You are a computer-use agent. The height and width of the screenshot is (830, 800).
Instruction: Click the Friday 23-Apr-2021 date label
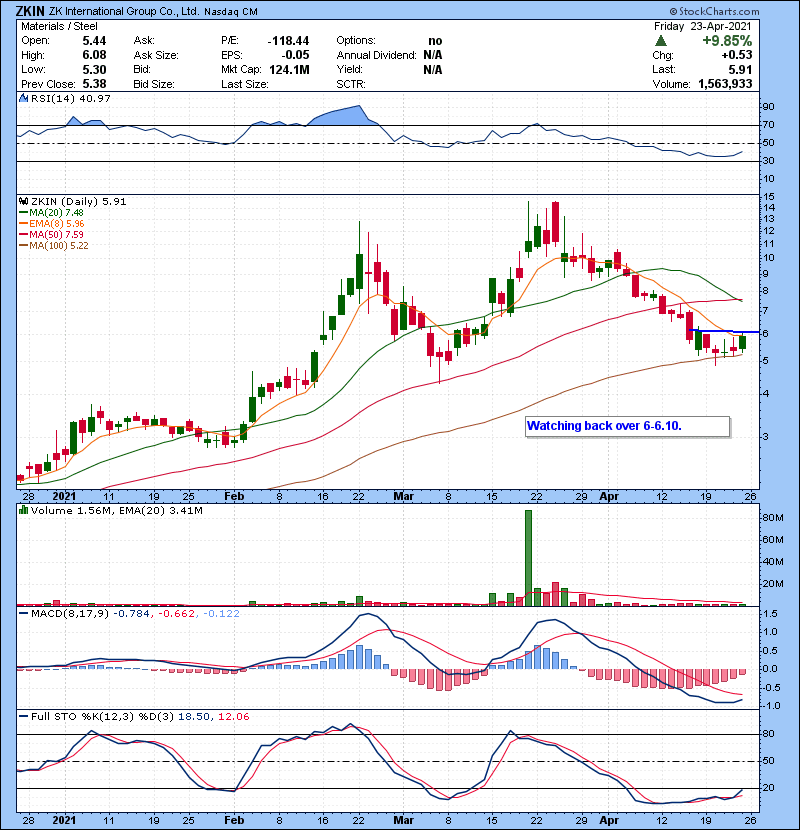703,26
